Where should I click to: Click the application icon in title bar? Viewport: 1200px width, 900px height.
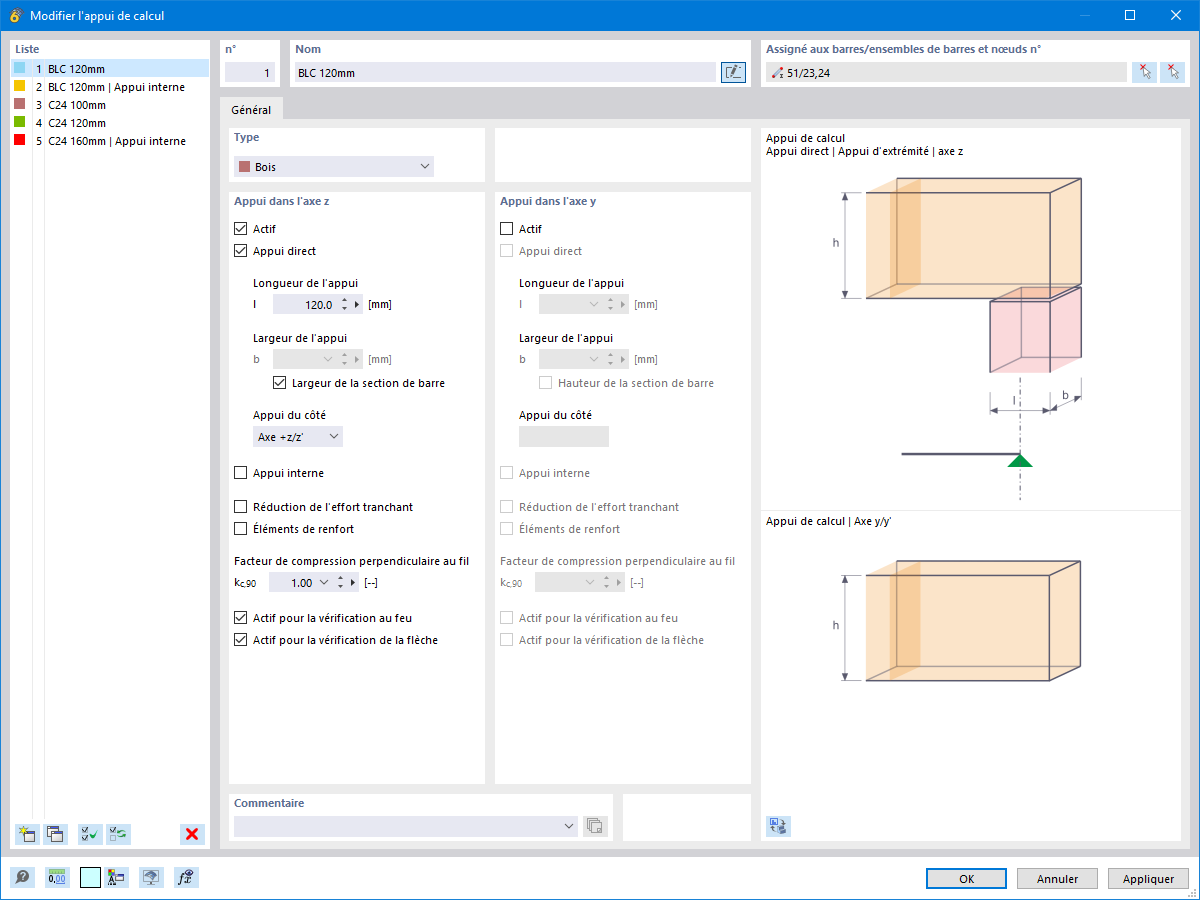click(x=15, y=15)
